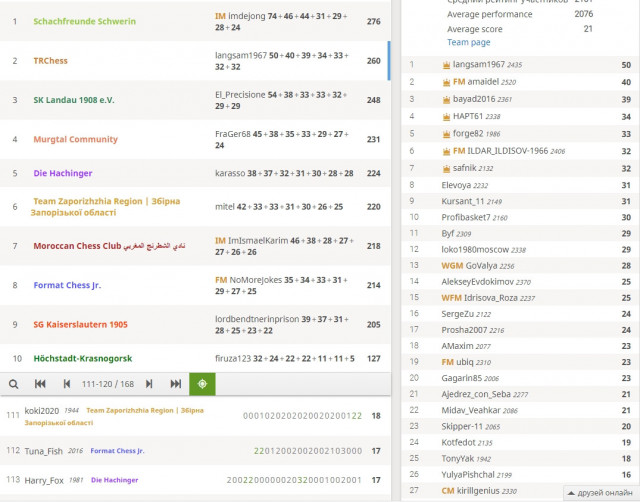640x502 pixels.
Task: Expand the друзей онлайн friends panel
Action: [600, 493]
